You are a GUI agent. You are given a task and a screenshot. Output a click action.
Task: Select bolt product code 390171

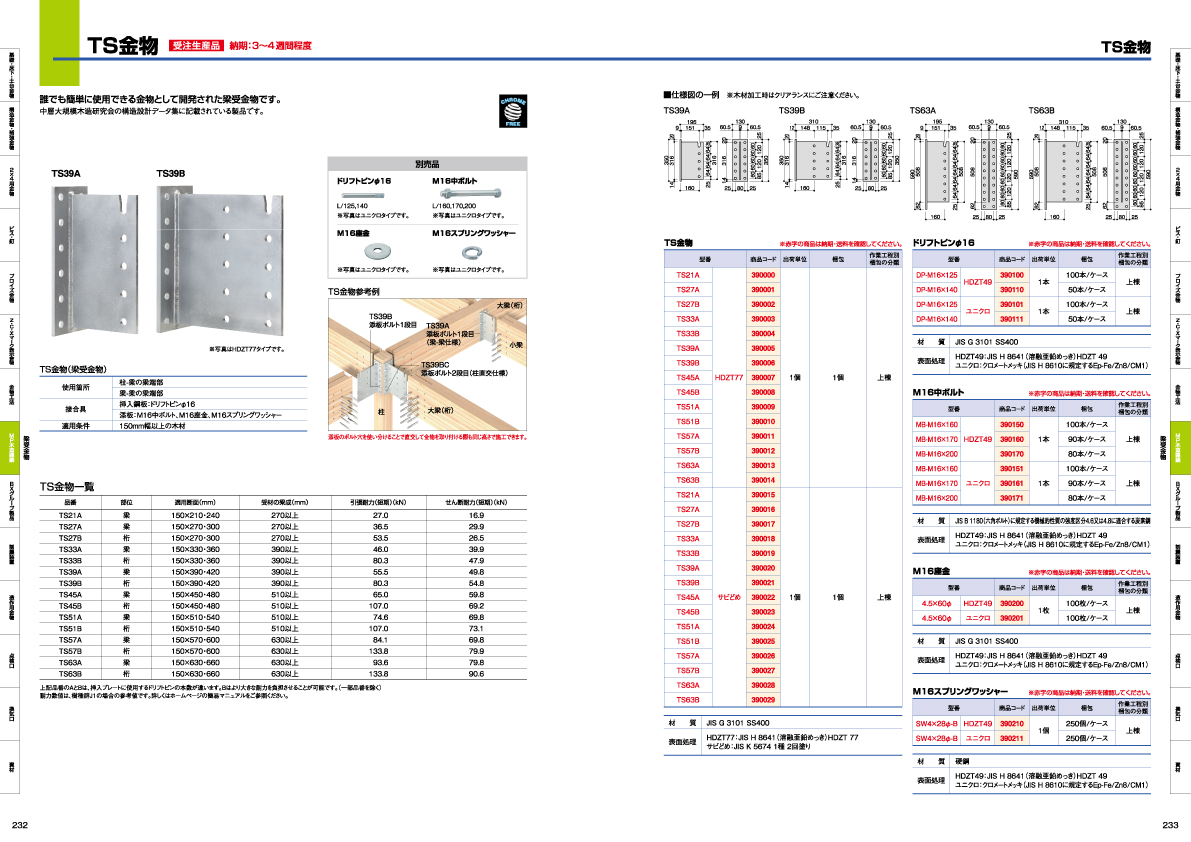pyautogui.click(x=1012, y=498)
